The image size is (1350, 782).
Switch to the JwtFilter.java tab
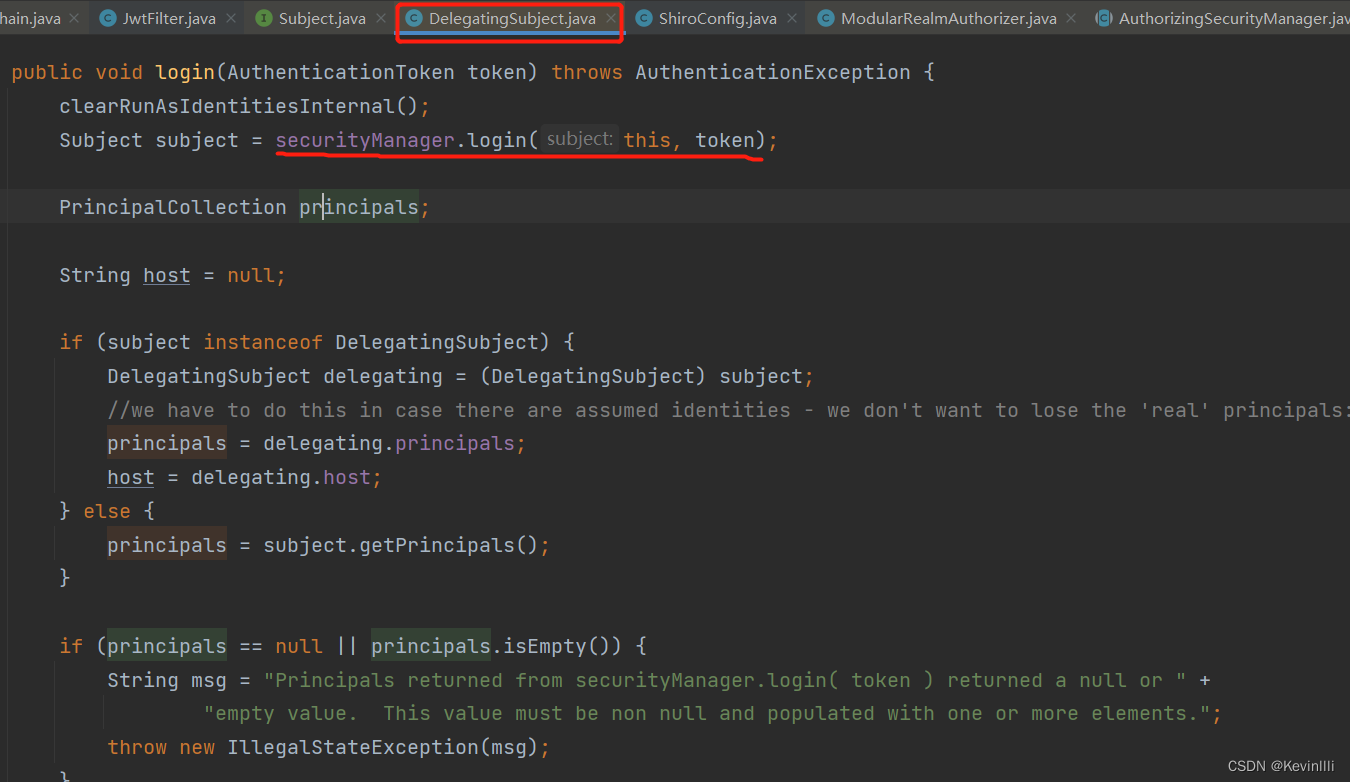click(169, 19)
